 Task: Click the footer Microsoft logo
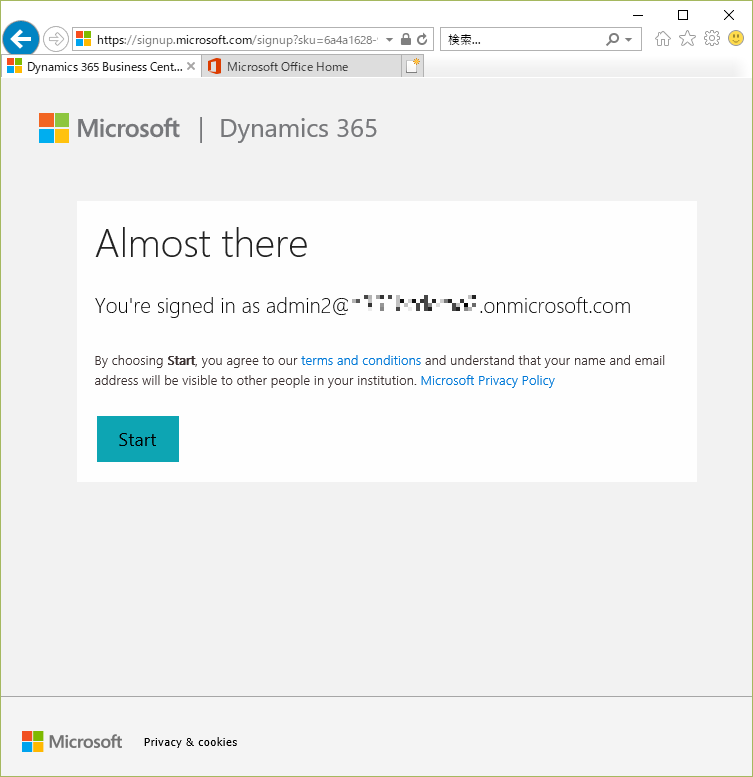pos(72,741)
